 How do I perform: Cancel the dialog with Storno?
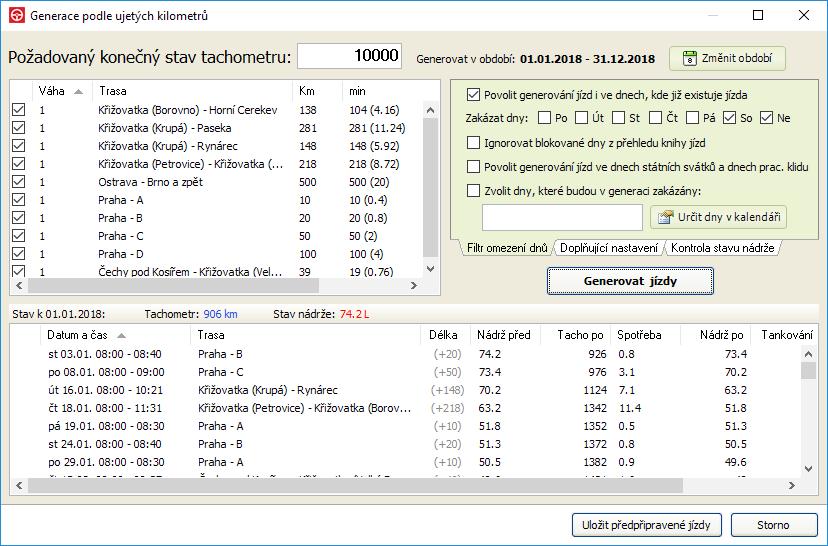[774, 525]
